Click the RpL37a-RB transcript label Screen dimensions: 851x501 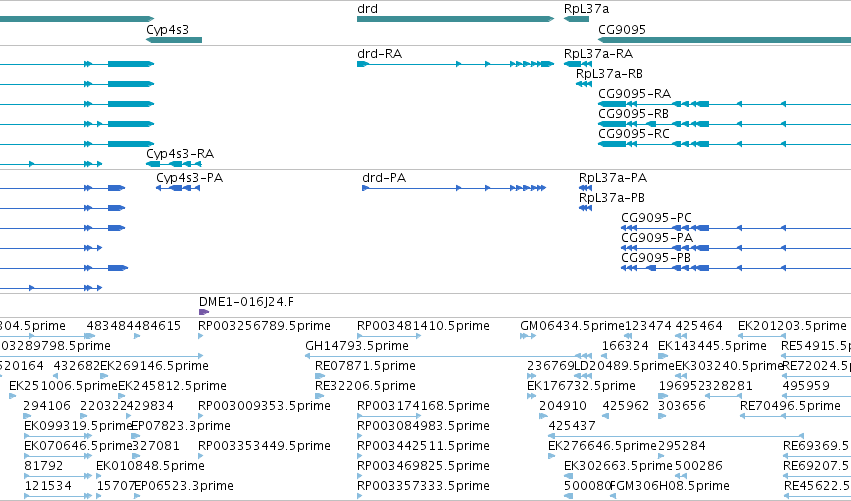(609, 74)
